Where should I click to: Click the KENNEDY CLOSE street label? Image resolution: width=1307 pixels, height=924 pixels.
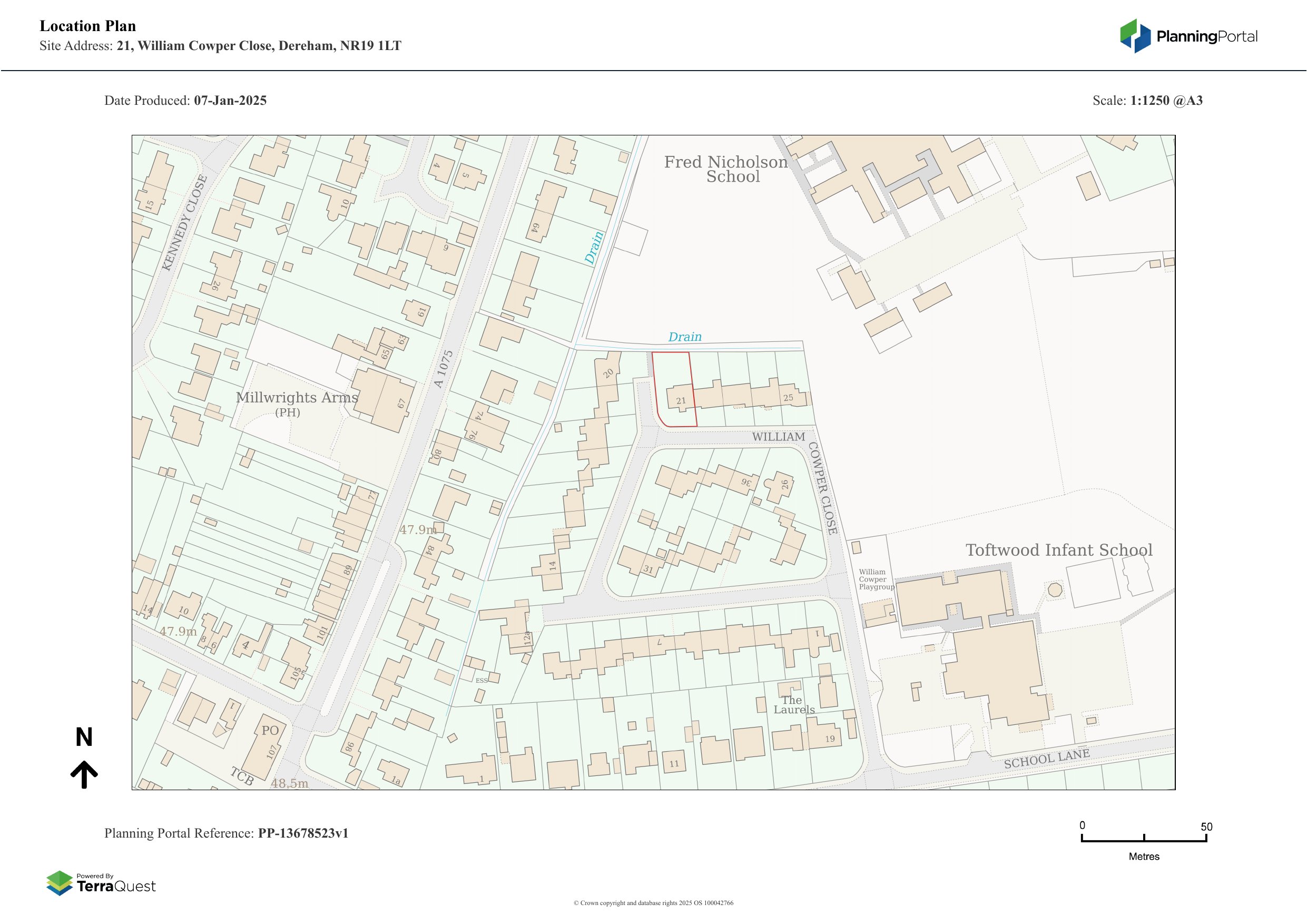click(184, 223)
